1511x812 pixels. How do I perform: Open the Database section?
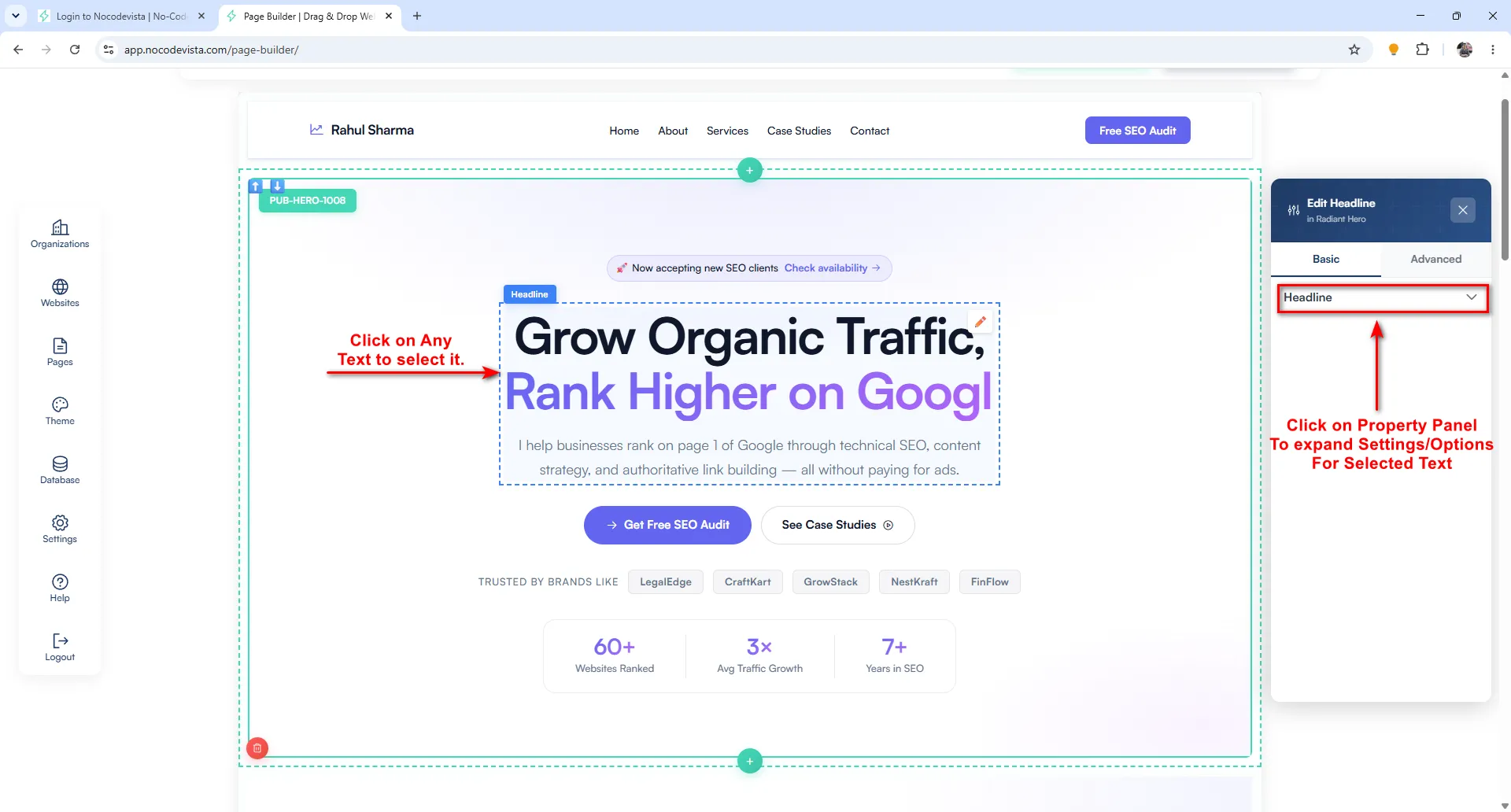[x=60, y=471]
